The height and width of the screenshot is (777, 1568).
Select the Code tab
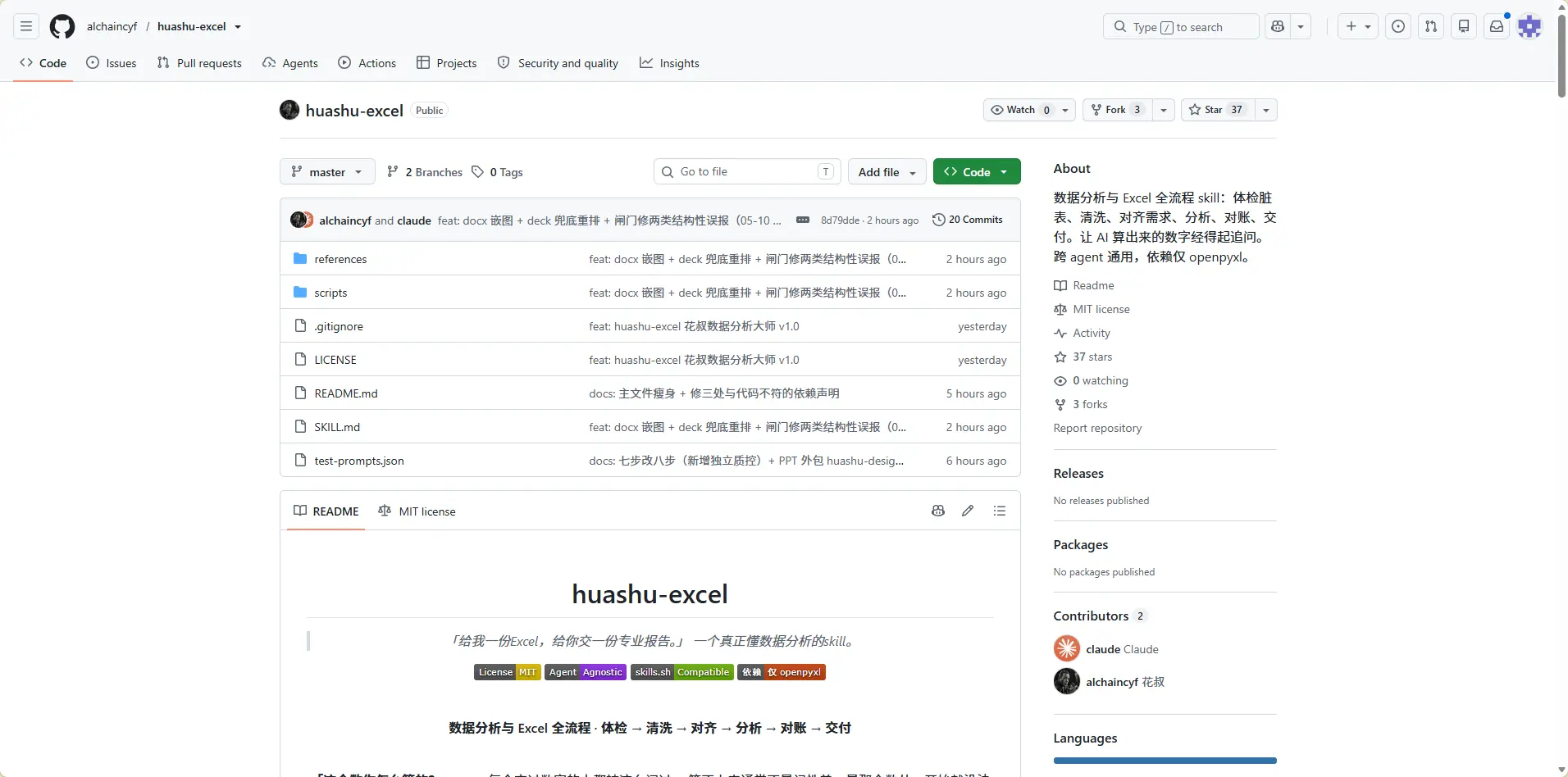click(43, 63)
